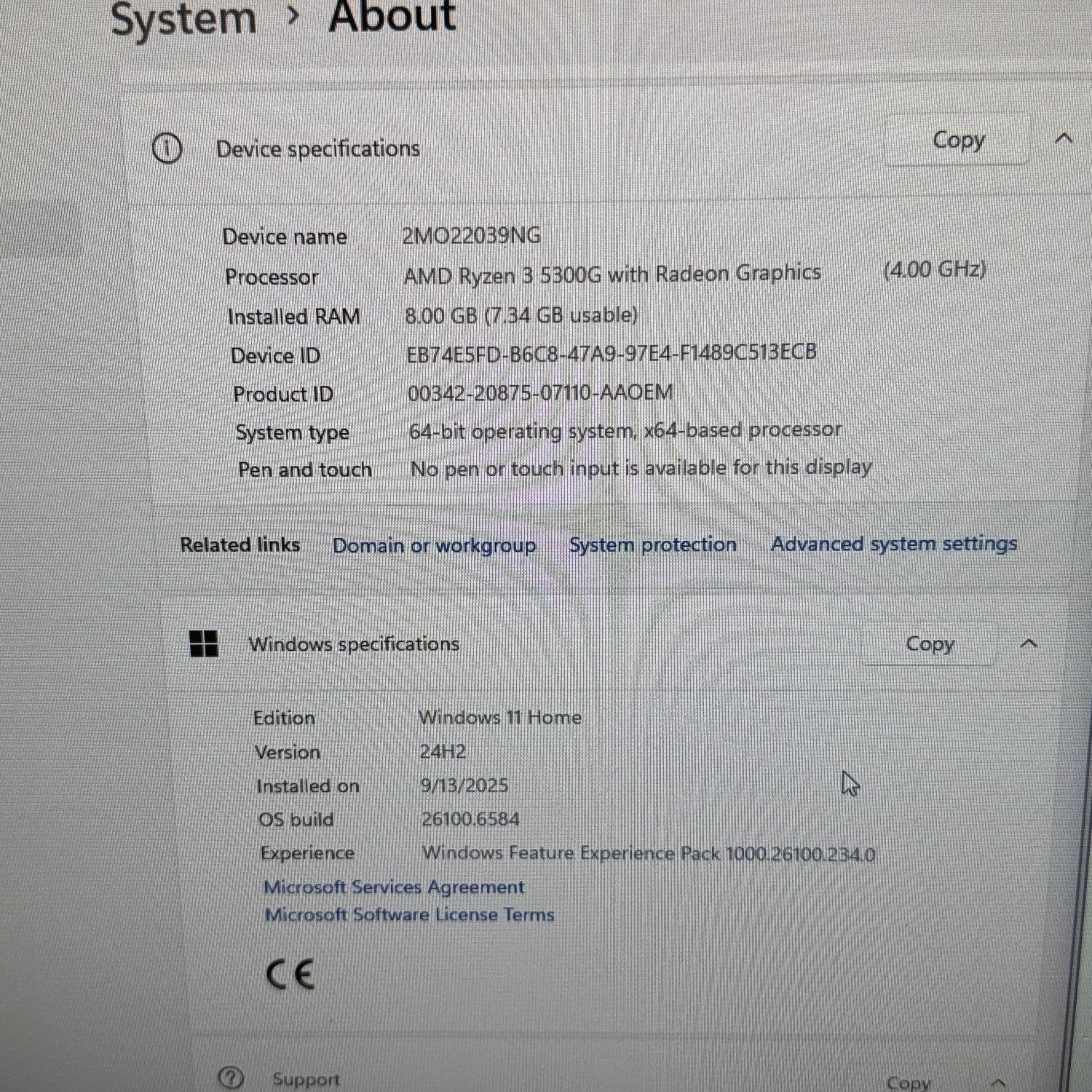This screenshot has width=1092, height=1092.
Task: Open the Microsoft Services Agreement
Action: (394, 887)
